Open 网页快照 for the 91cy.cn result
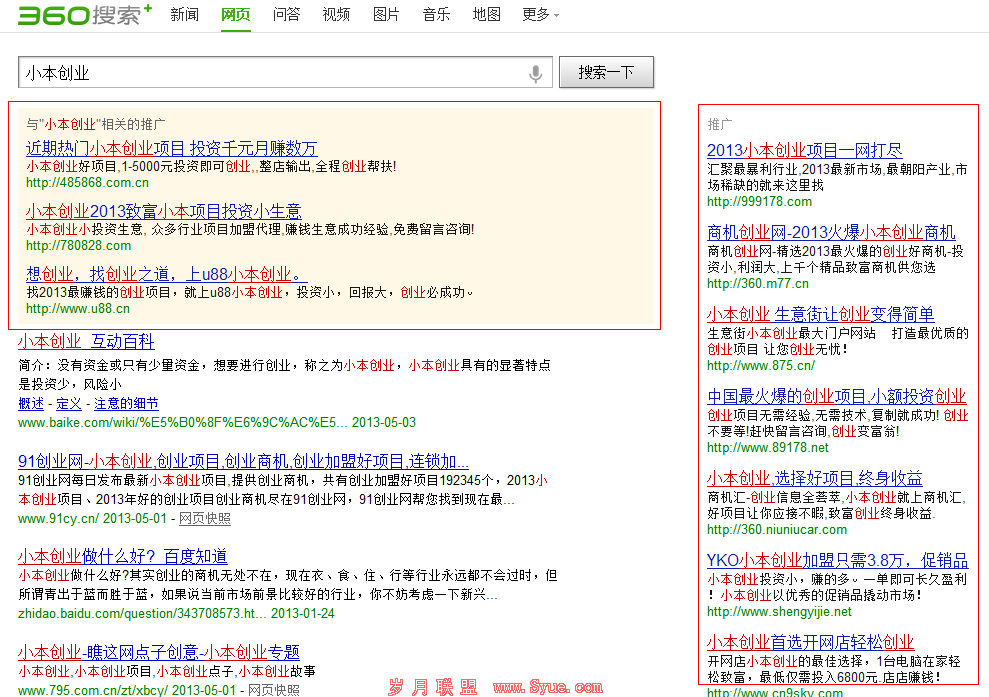 click(204, 519)
